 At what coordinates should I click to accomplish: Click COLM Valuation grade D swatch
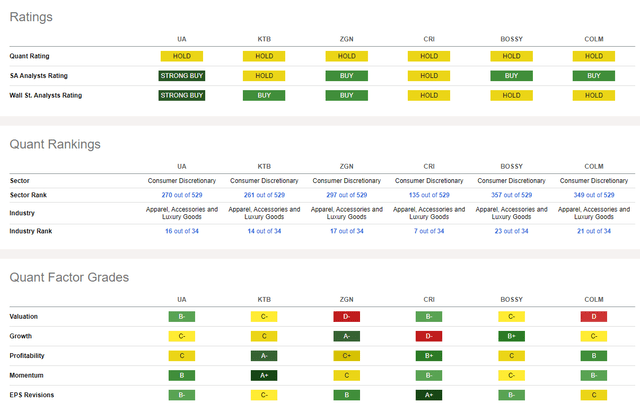(x=594, y=317)
